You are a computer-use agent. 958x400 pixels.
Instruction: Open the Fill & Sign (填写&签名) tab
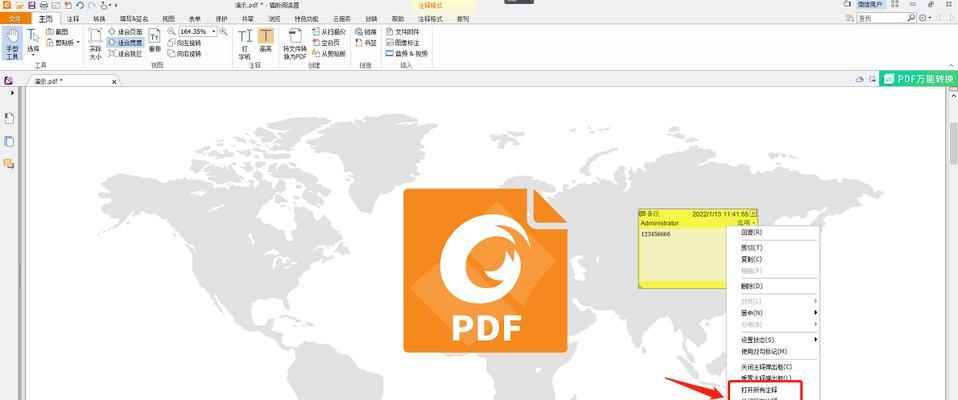tap(134, 19)
